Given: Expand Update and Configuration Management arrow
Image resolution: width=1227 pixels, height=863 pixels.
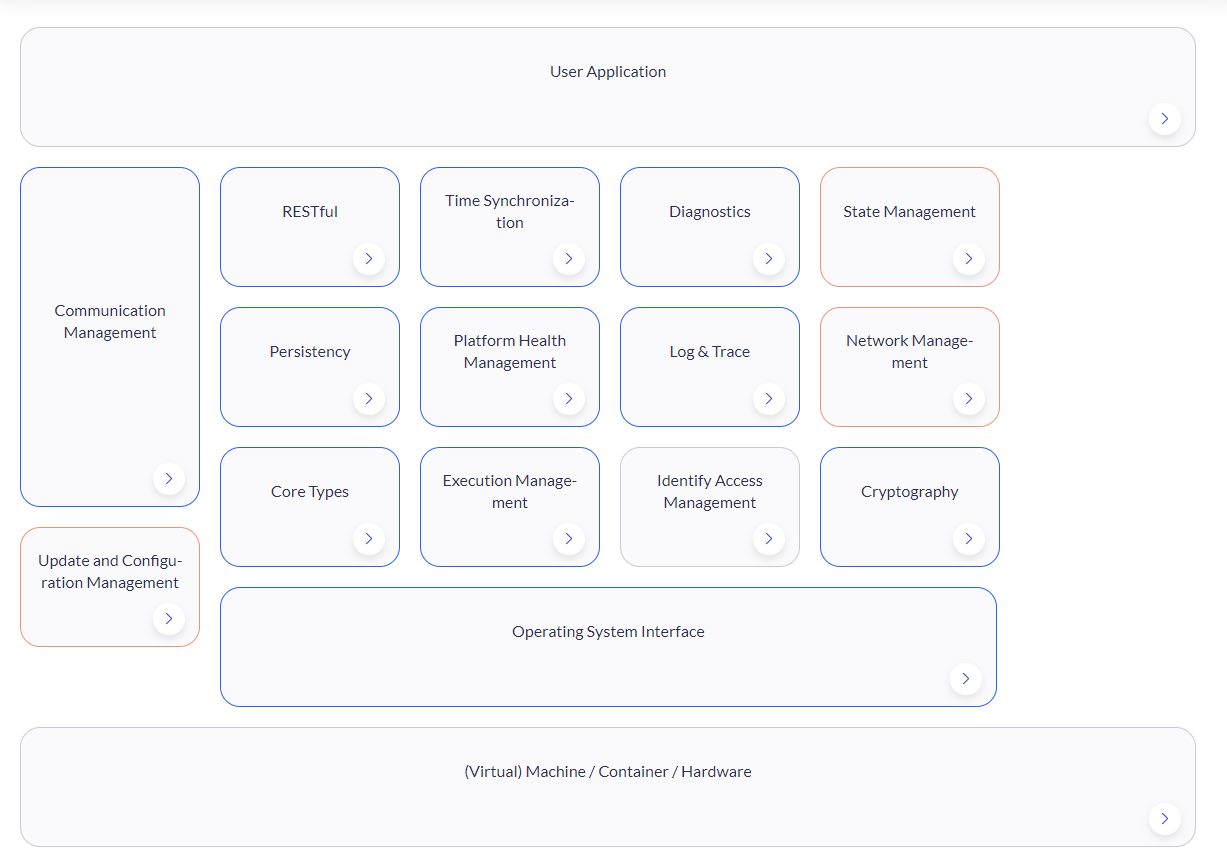Looking at the screenshot, I should coord(168,619).
